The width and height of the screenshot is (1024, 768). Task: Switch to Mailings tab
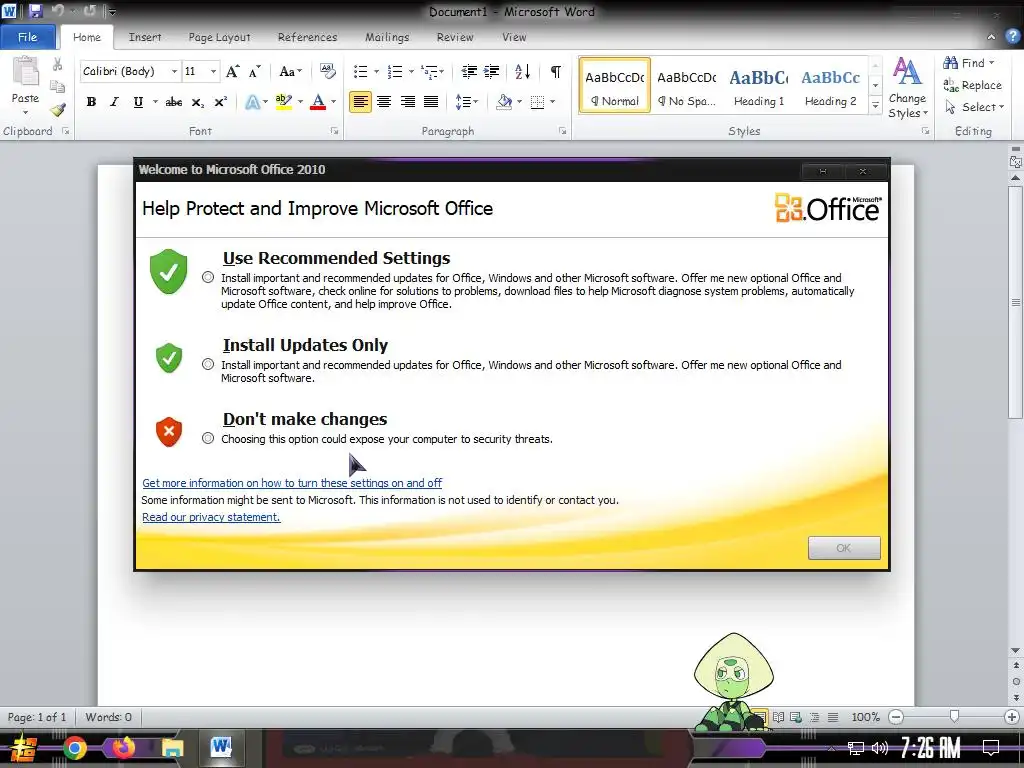pyautogui.click(x=387, y=37)
